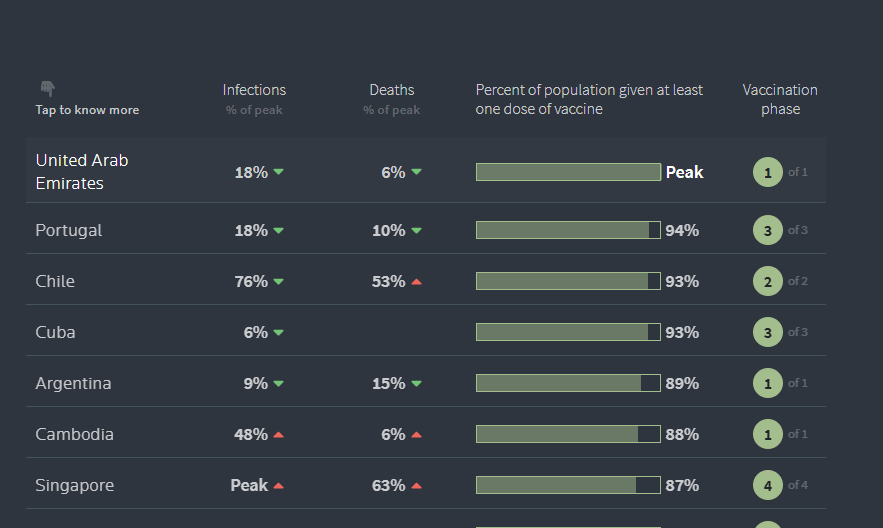The height and width of the screenshot is (528, 883).
Task: Click Chile's vaccination phase 2 circle badge
Action: click(767, 281)
